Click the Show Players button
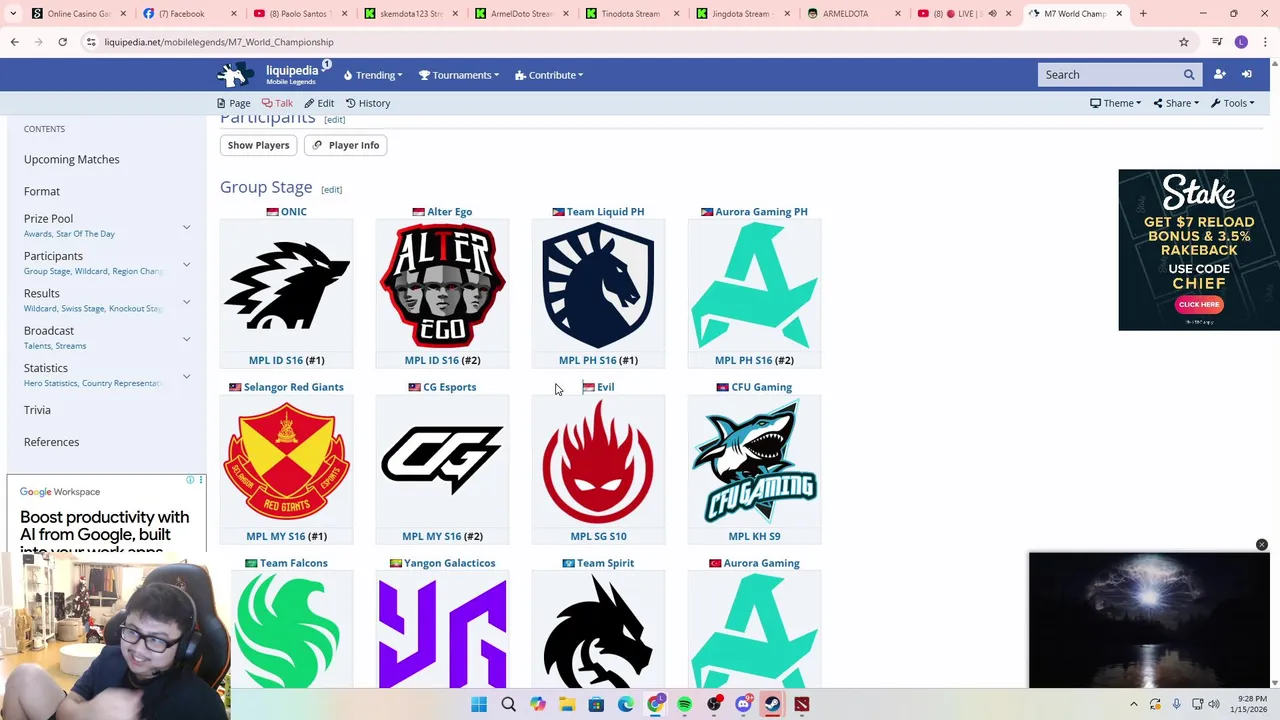Image resolution: width=1280 pixels, height=720 pixels. 258,145
